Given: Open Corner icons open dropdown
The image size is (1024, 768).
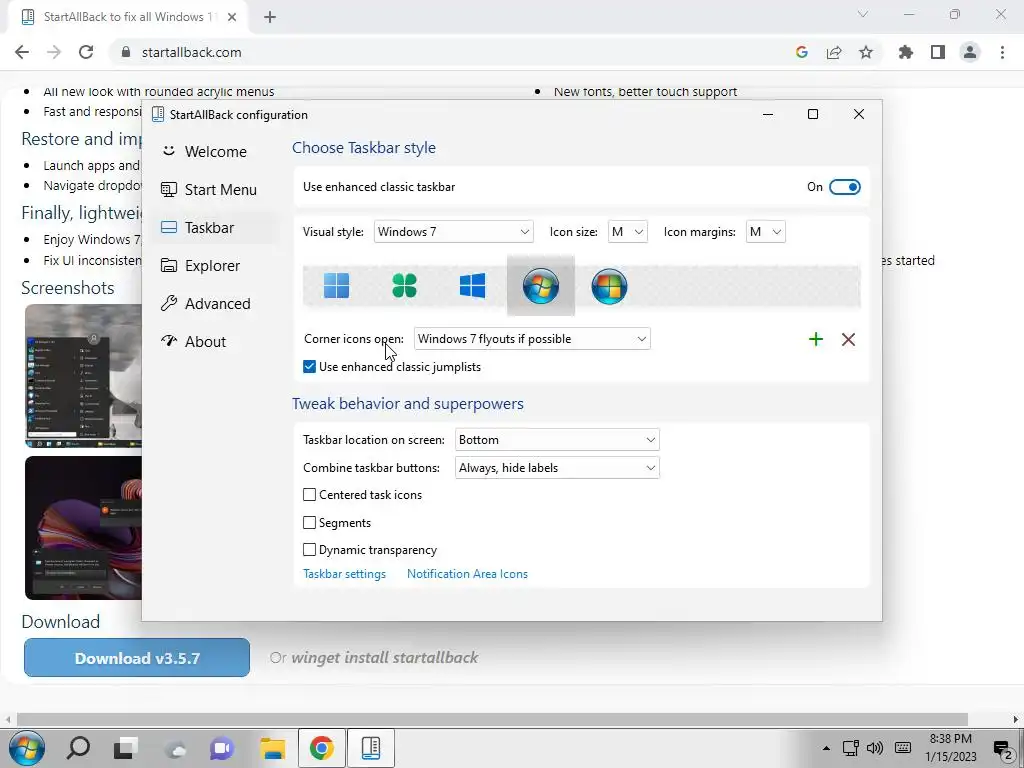Looking at the screenshot, I should 532,339.
